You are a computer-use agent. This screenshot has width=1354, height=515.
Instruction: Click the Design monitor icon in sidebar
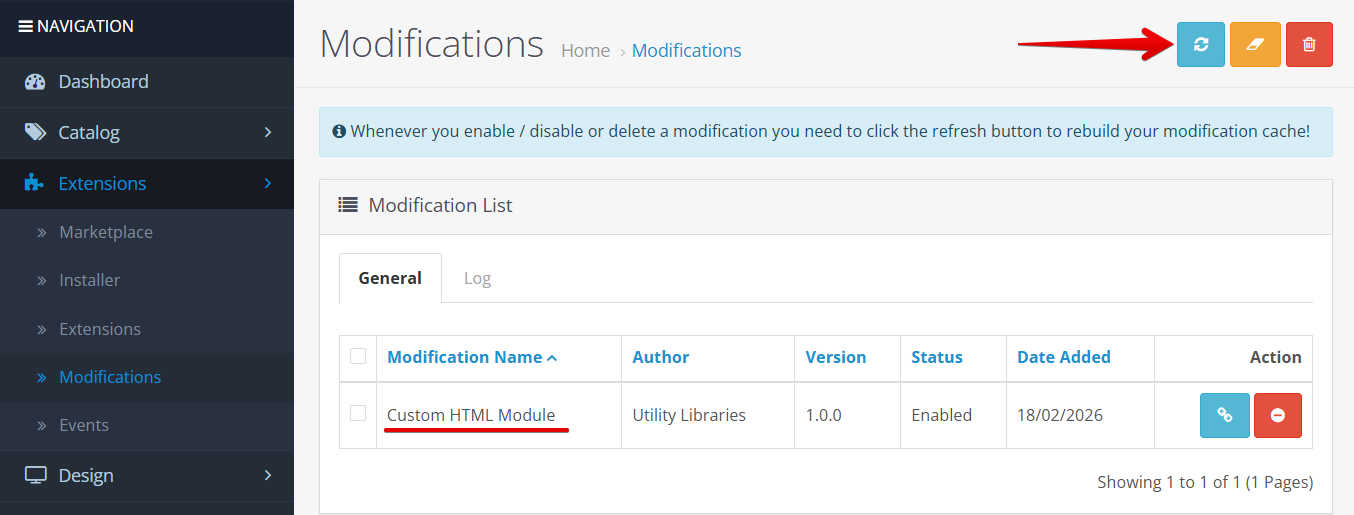pyautogui.click(x=36, y=475)
